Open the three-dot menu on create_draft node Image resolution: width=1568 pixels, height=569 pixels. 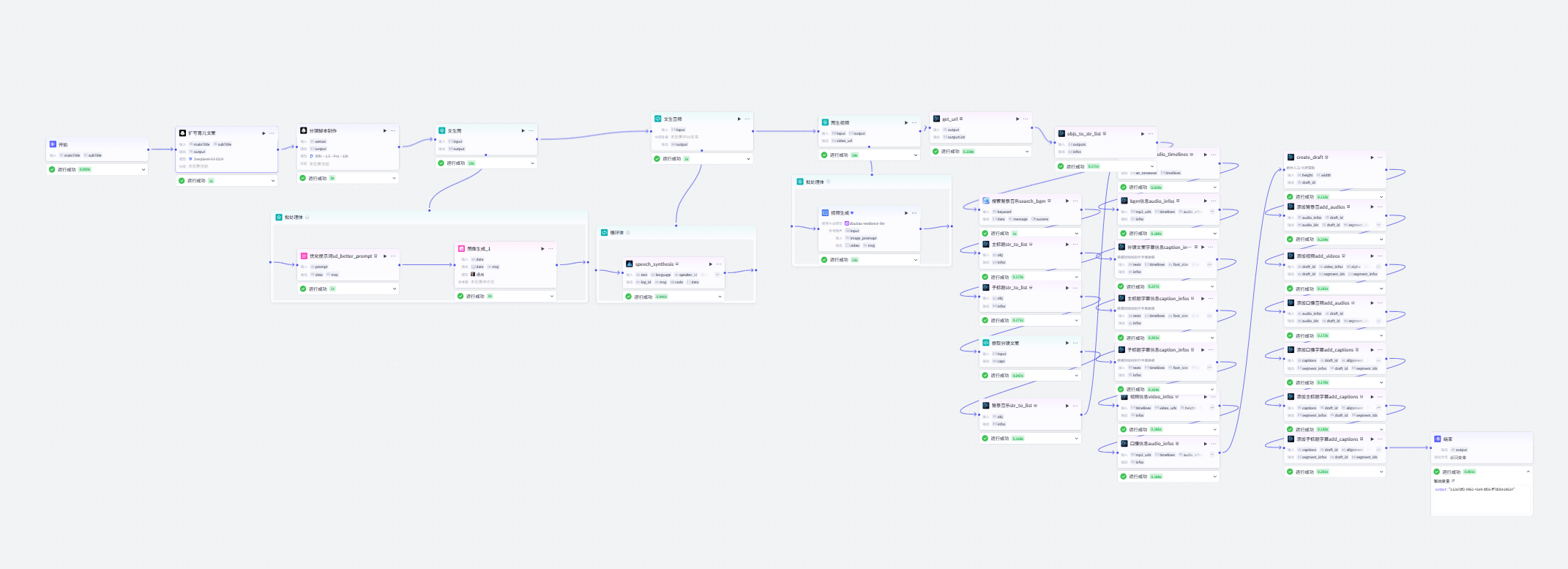pyautogui.click(x=1381, y=157)
